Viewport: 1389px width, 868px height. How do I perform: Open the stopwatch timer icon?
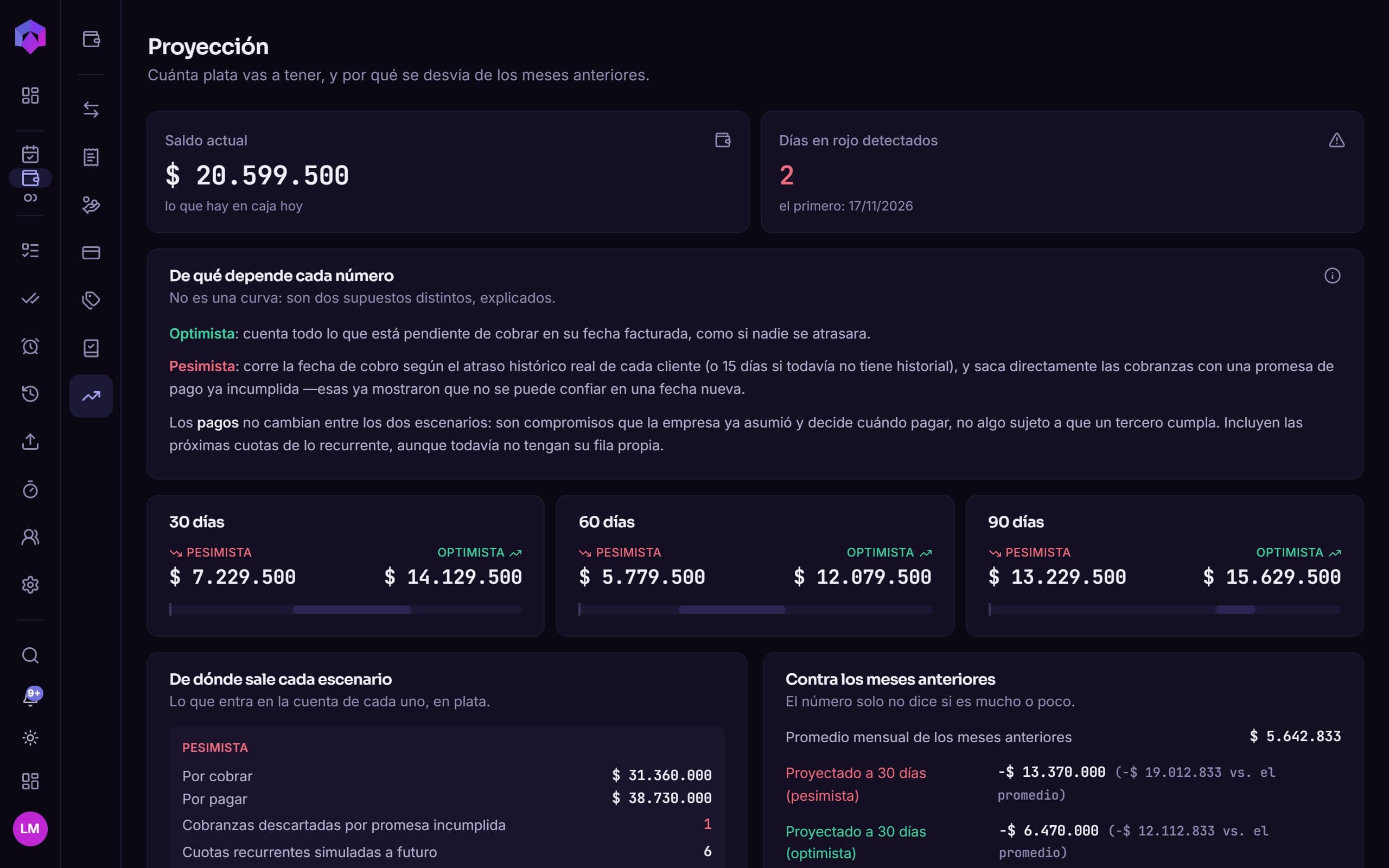point(30,489)
